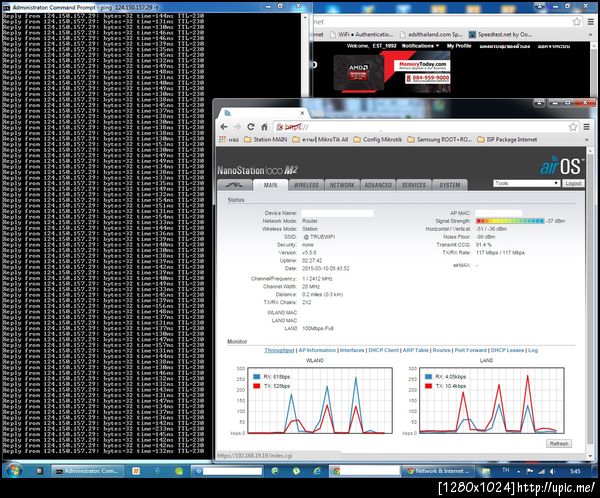Click the orange app icon in taskbar

[x=136, y=471]
